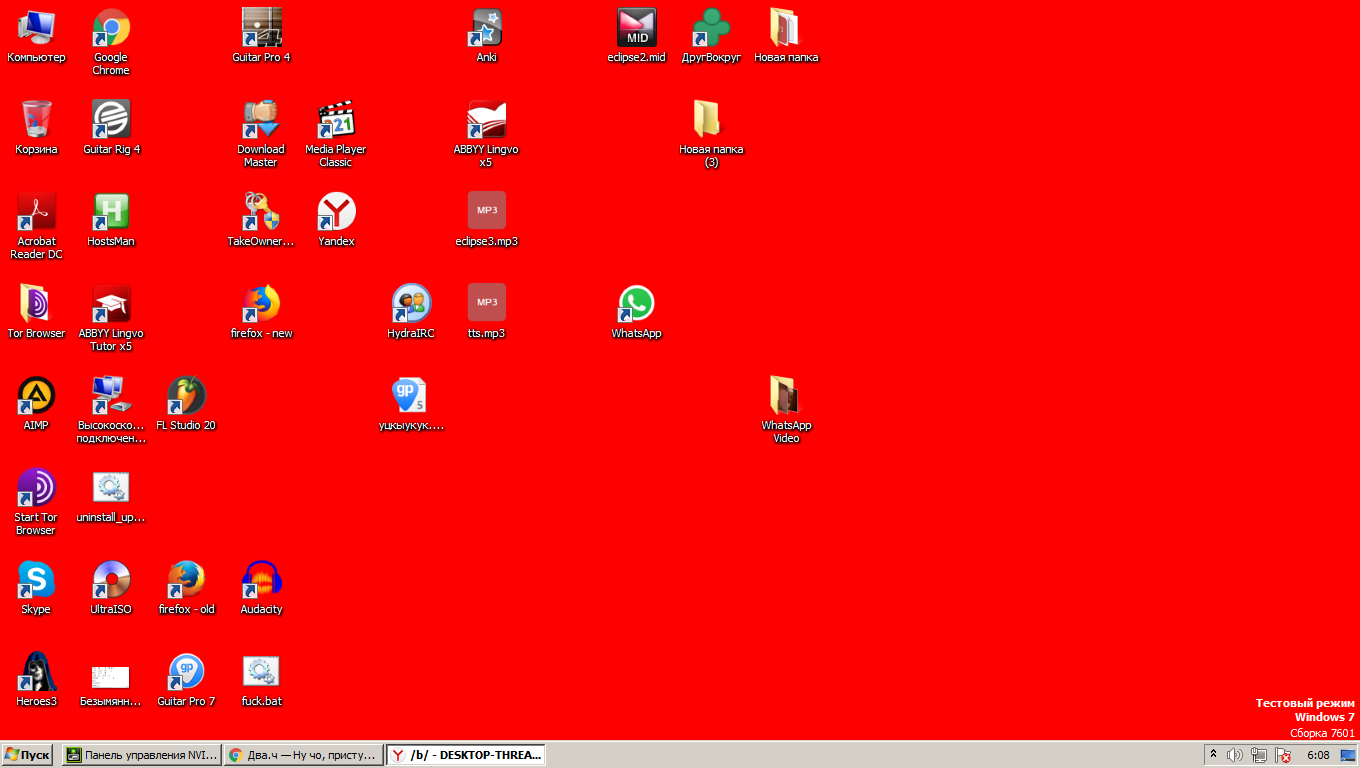Open the network connection tray icon
The width and height of the screenshot is (1360, 768).
1259,755
